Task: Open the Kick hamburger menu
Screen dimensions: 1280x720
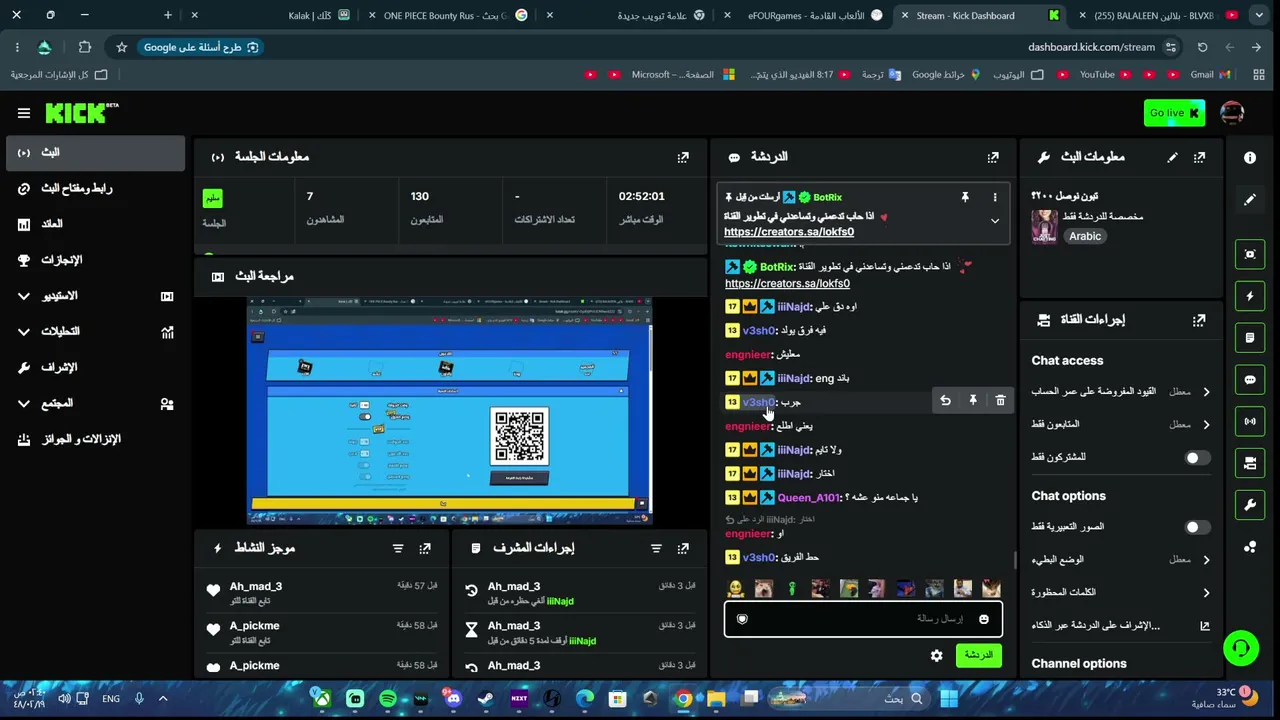Action: coord(24,113)
